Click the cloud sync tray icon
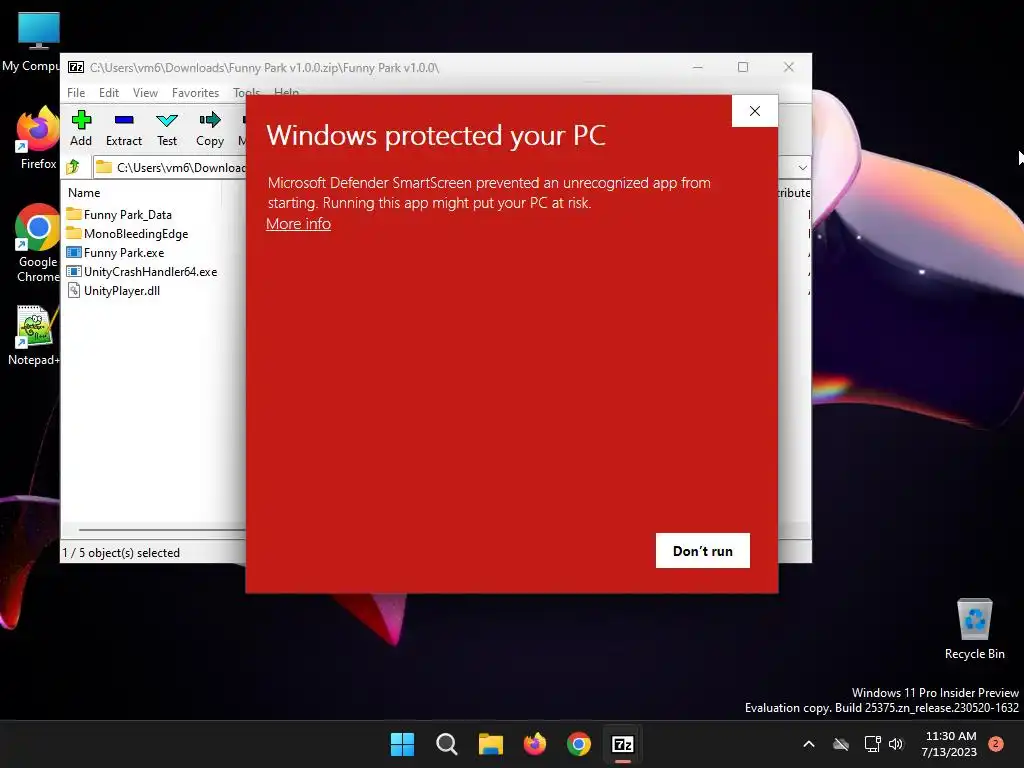The image size is (1024, 768). click(x=841, y=744)
